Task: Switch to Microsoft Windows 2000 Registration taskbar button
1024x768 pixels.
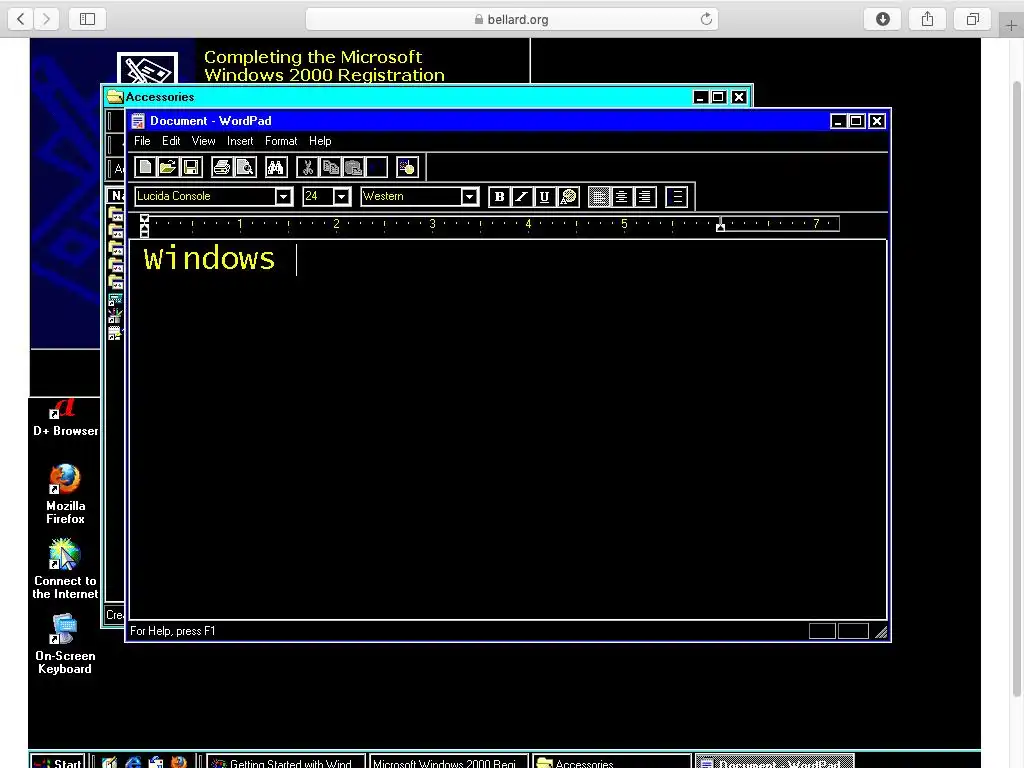Action: click(448, 762)
